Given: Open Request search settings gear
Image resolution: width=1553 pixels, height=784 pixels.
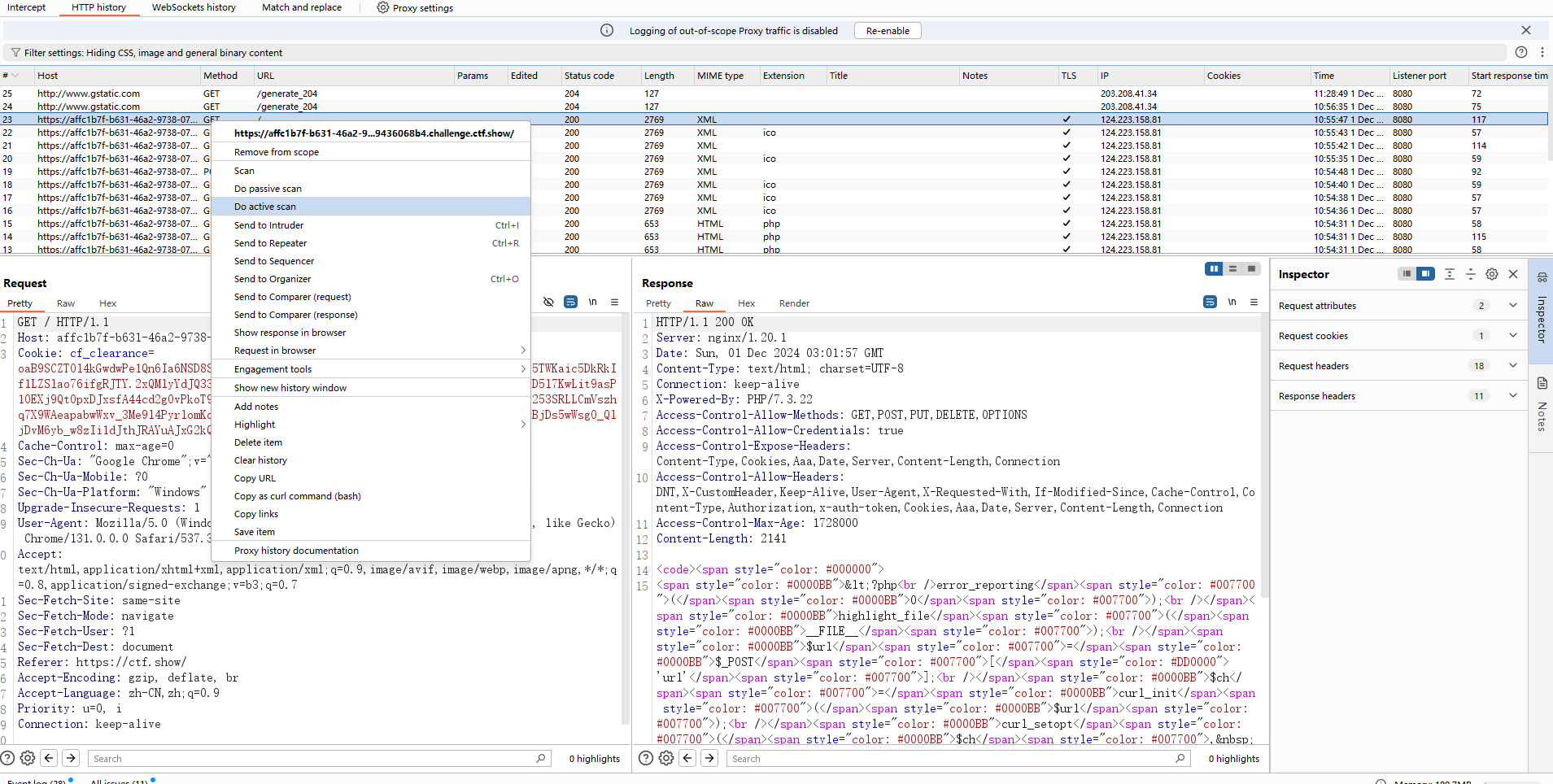Looking at the screenshot, I should [28, 758].
